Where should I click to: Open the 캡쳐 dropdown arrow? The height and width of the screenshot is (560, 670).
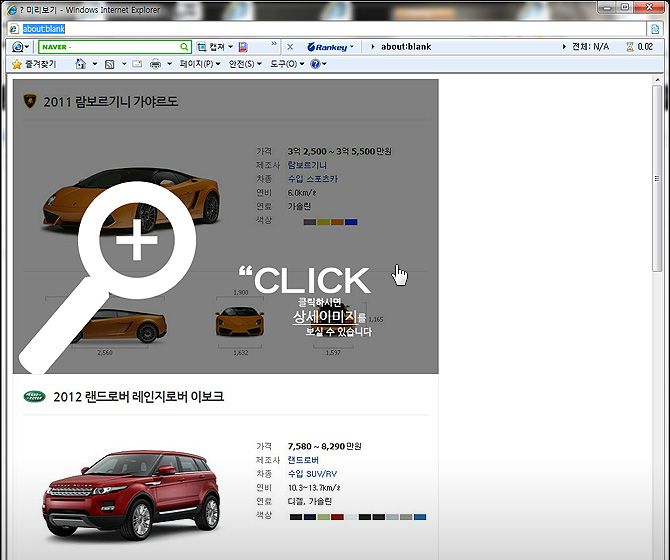[230, 47]
